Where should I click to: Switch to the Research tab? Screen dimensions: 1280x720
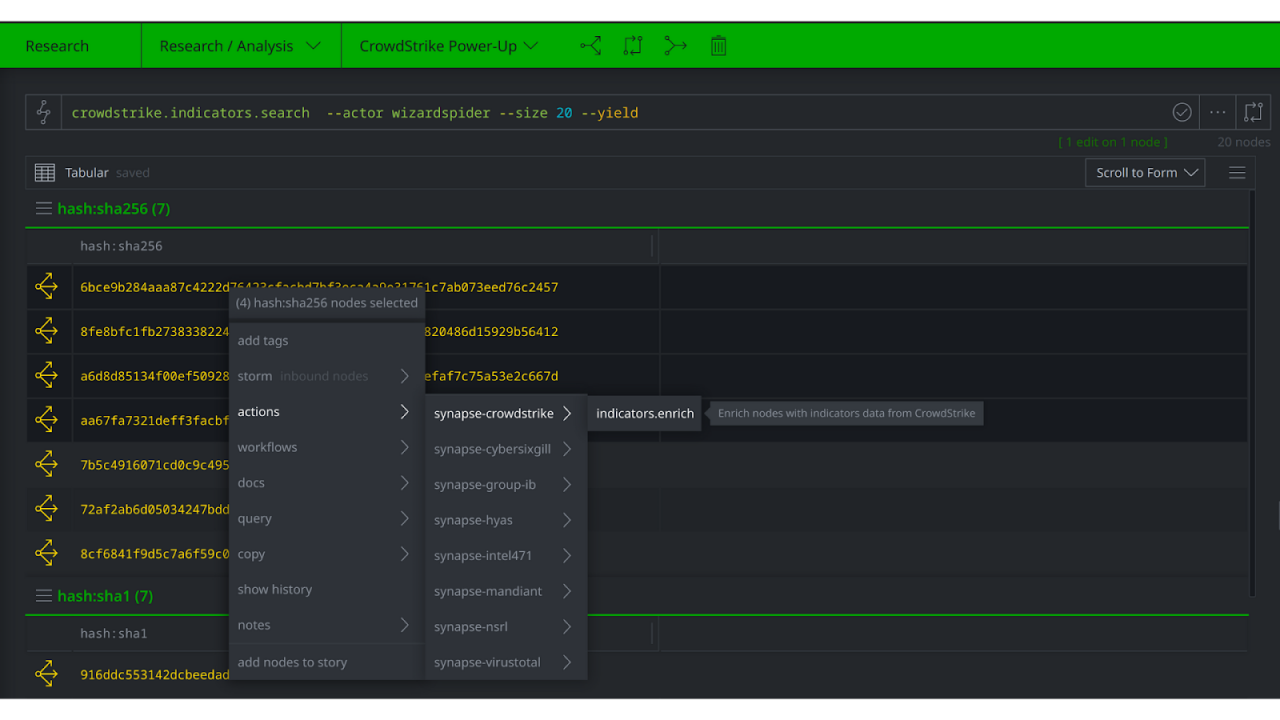click(57, 46)
